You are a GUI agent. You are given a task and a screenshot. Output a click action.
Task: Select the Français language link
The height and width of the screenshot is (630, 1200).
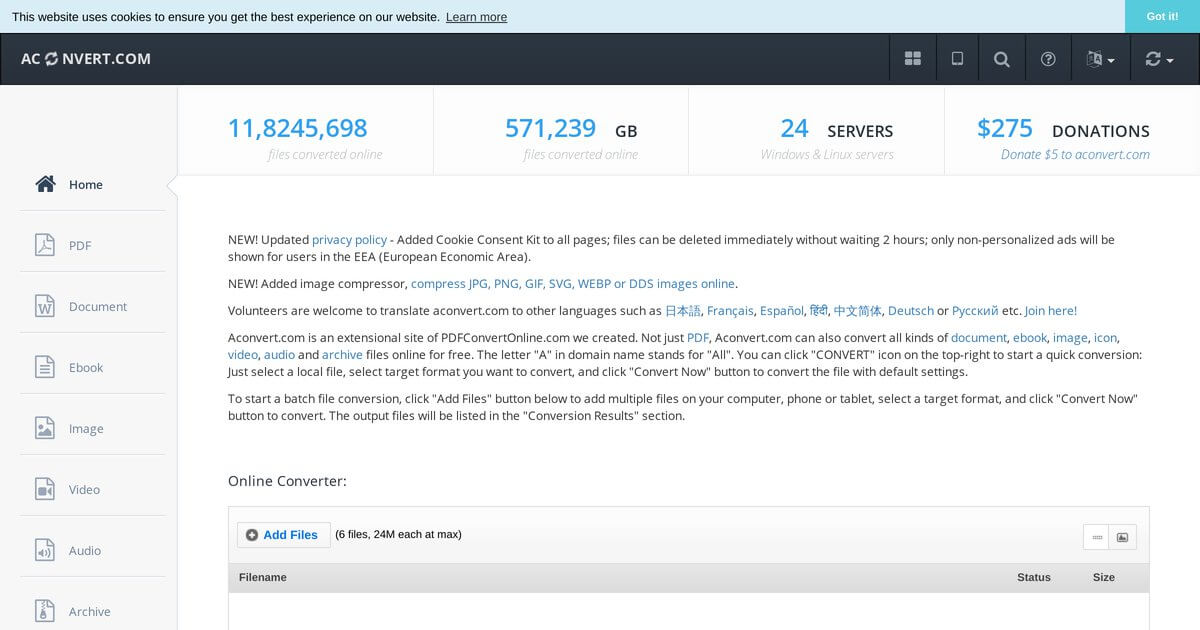tap(730, 311)
